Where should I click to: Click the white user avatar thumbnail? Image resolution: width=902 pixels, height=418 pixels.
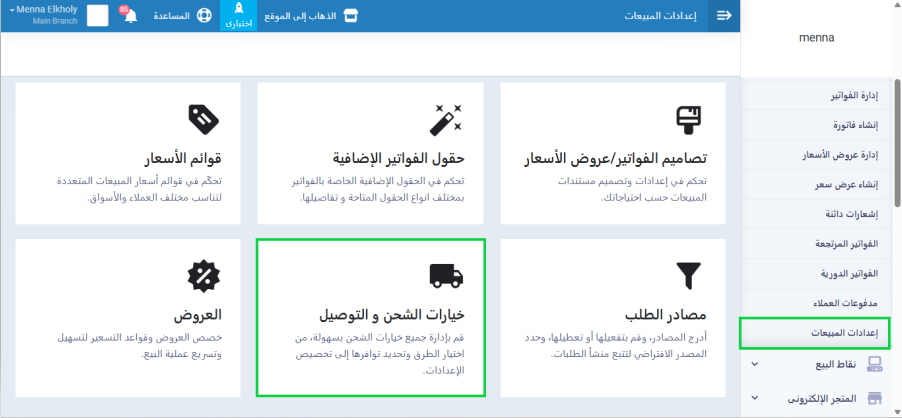(98, 16)
